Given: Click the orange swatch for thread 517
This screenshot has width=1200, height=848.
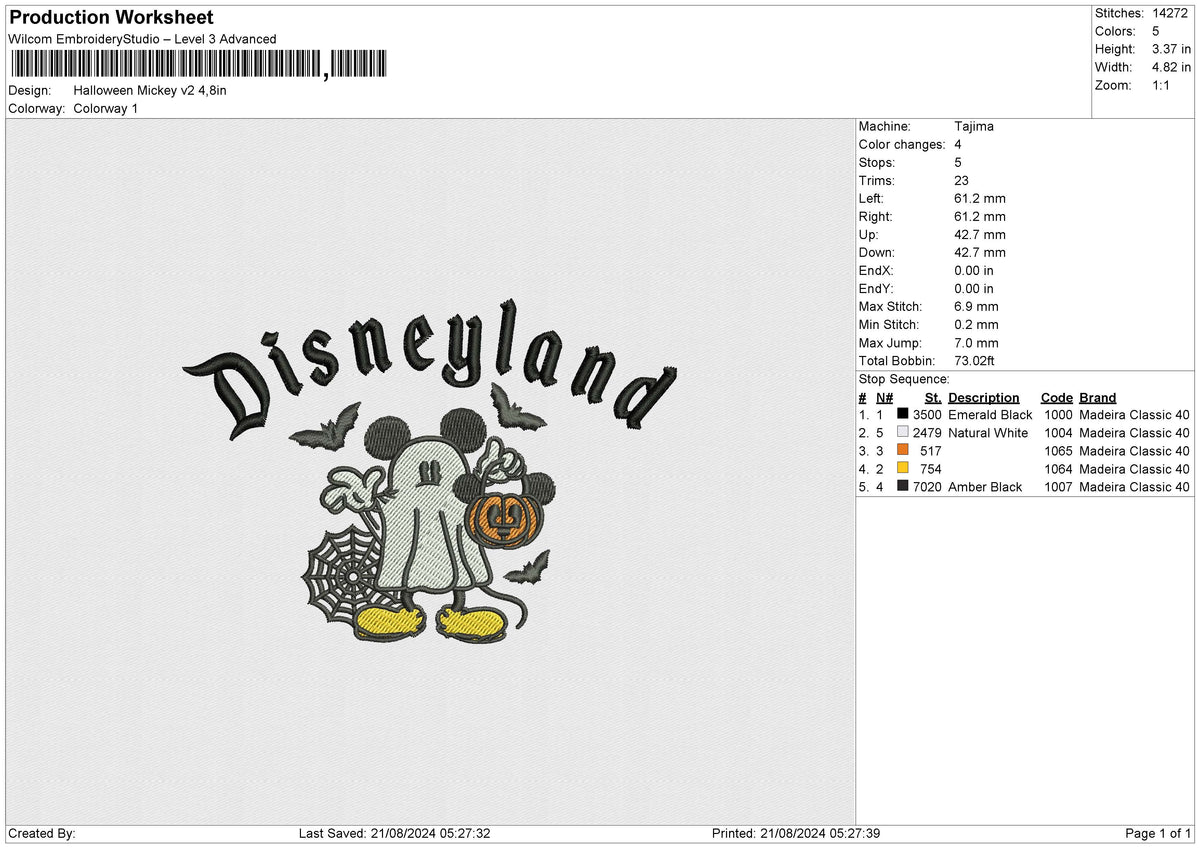Looking at the screenshot, I should point(903,451).
